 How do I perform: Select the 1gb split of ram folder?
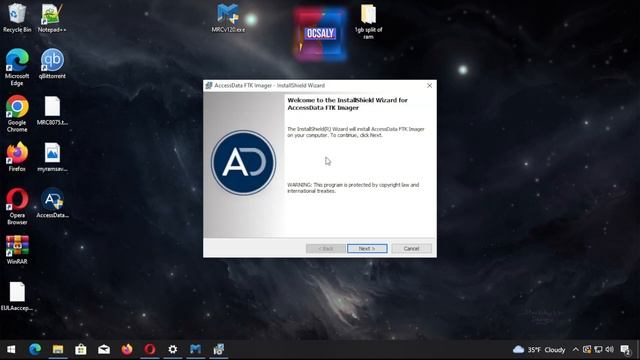[368, 21]
